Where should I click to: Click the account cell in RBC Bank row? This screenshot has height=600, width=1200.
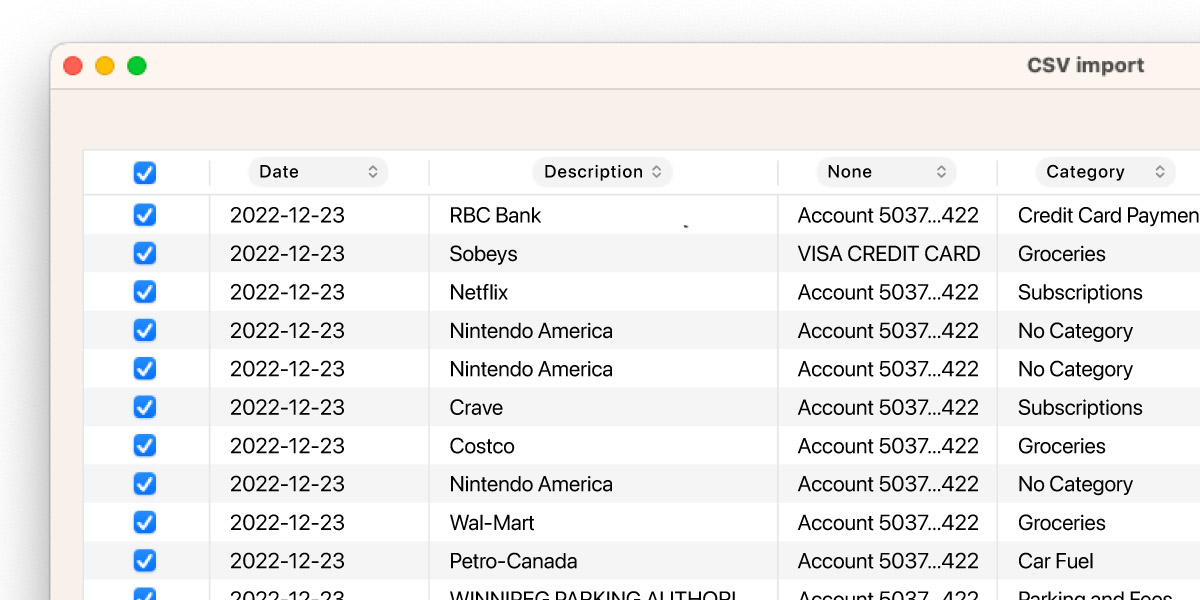pyautogui.click(x=888, y=215)
